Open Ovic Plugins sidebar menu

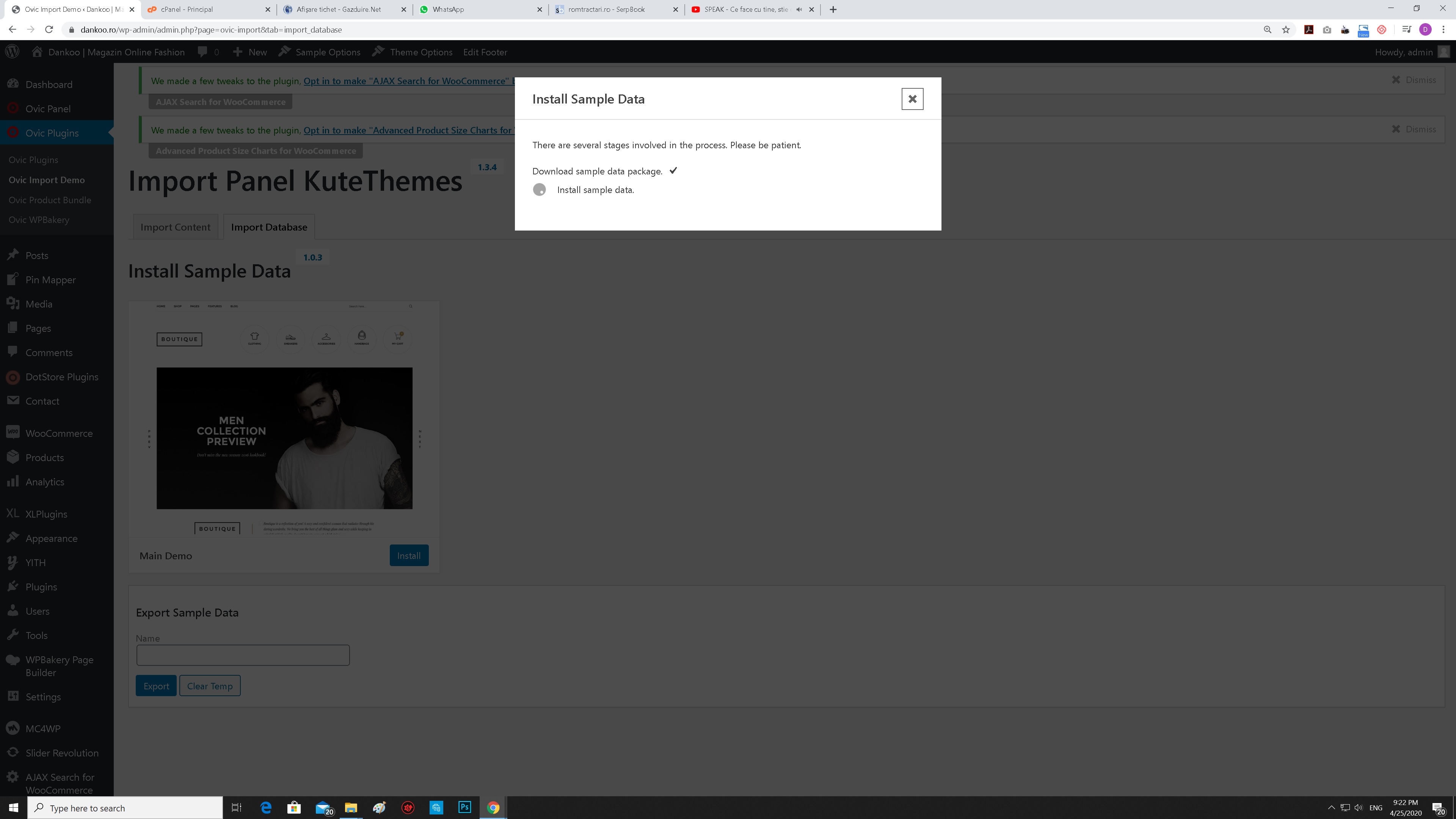coord(56,133)
